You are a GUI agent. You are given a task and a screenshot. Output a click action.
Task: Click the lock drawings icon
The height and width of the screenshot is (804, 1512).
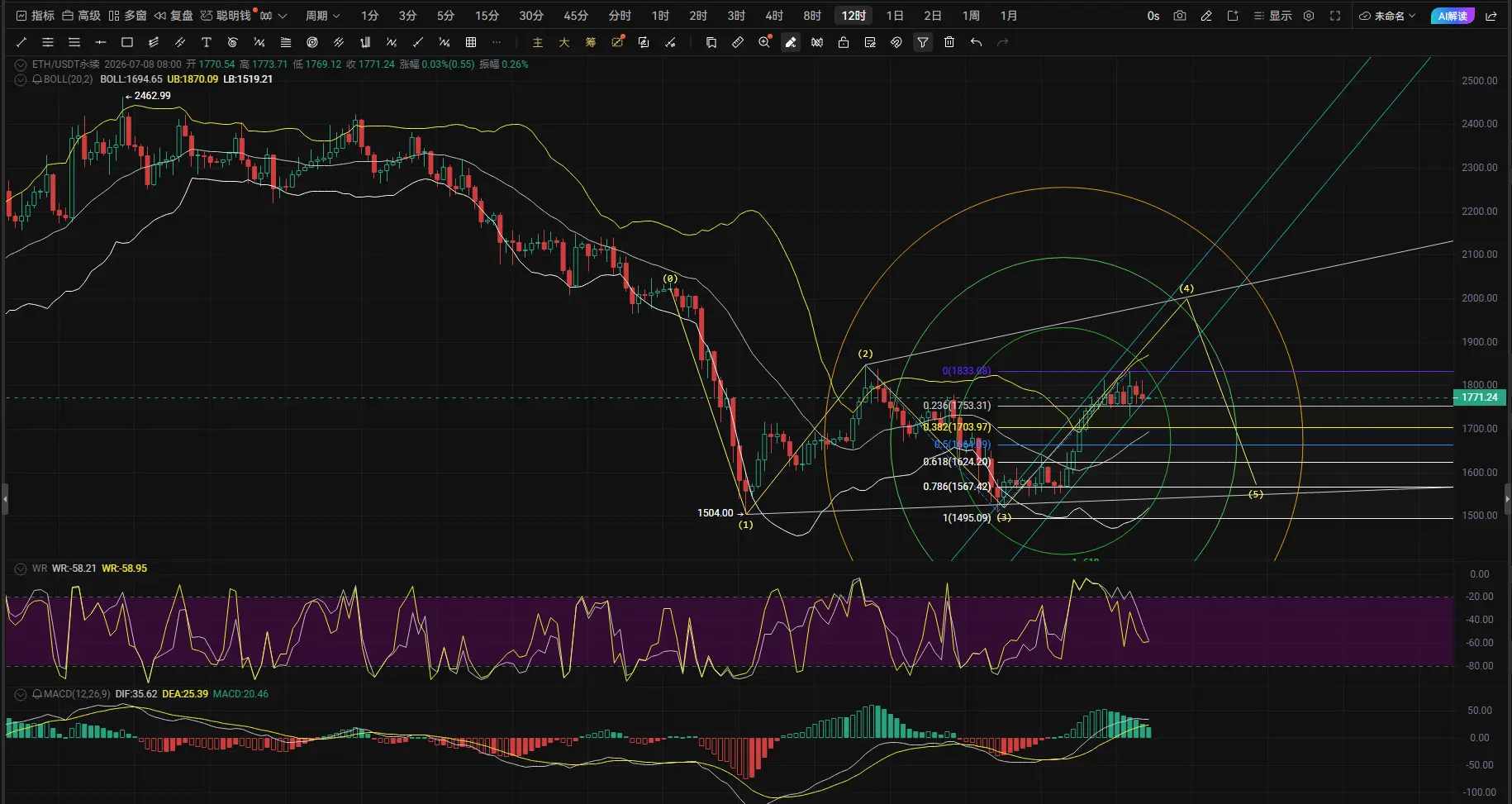844,42
